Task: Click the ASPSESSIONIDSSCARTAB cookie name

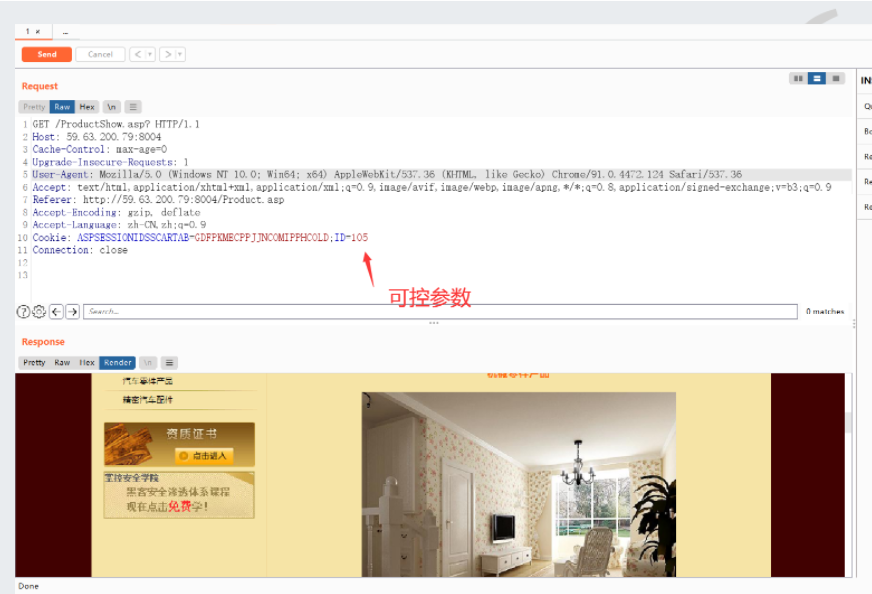Action: click(x=133, y=237)
